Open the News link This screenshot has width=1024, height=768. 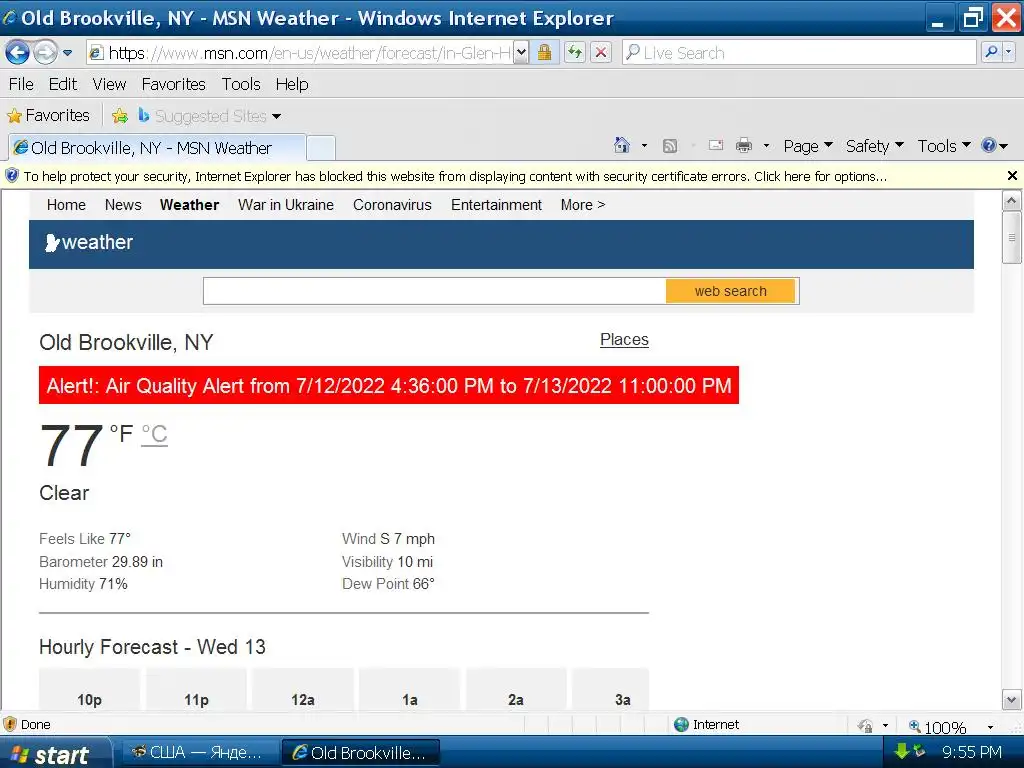(x=123, y=205)
